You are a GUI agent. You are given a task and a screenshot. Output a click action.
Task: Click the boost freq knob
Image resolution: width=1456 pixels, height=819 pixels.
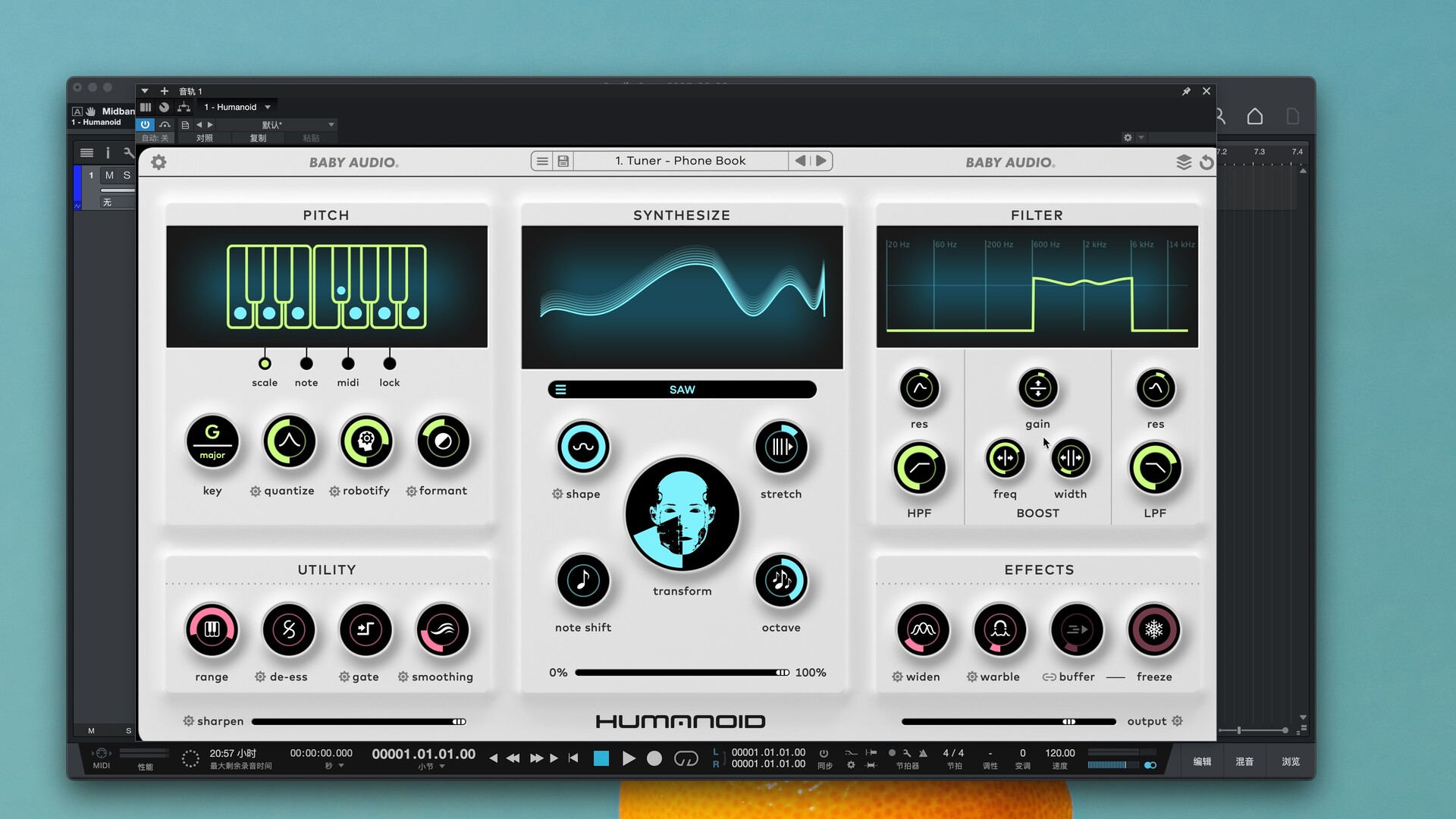point(1005,458)
